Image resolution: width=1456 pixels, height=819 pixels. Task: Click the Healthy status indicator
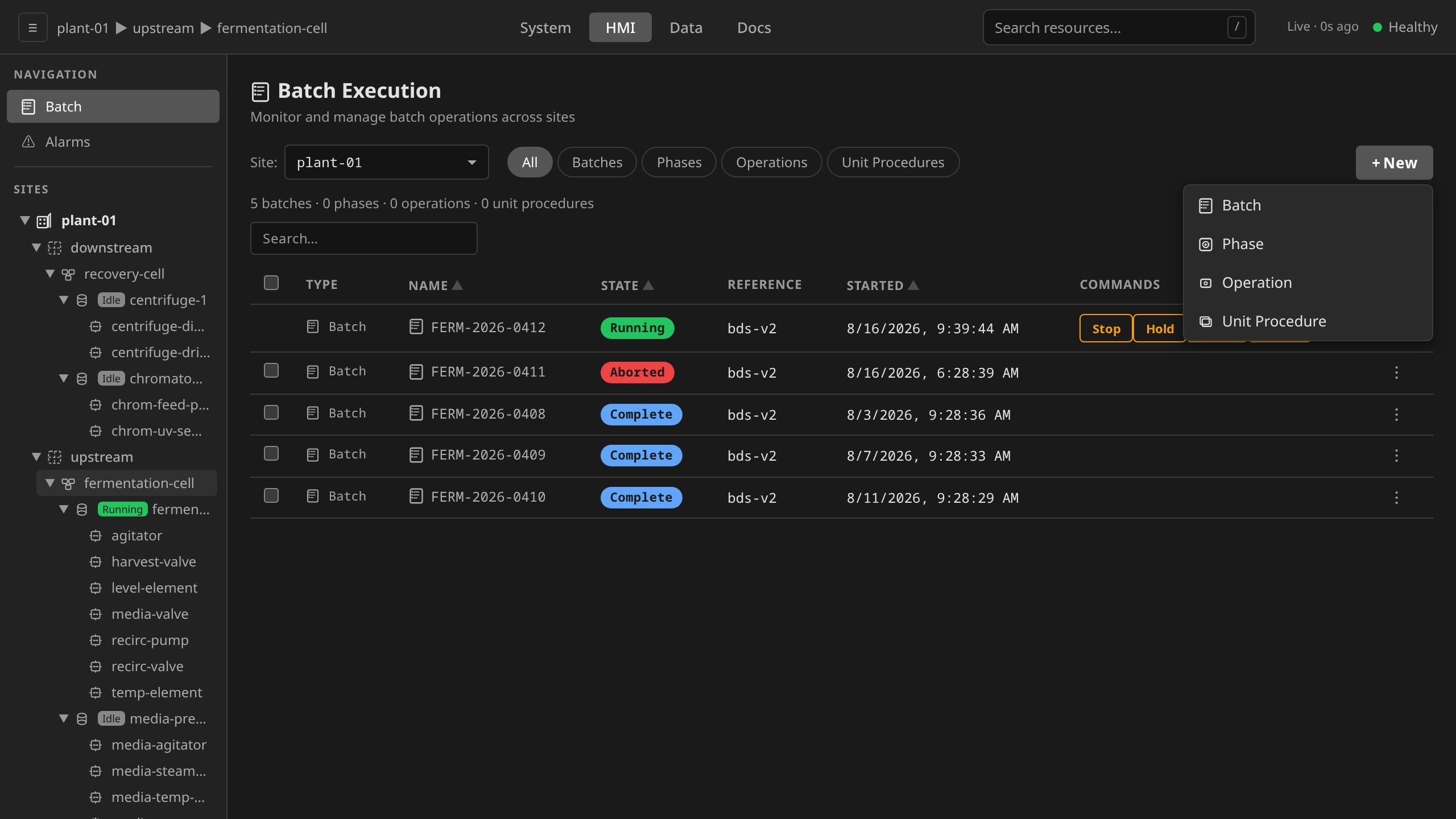(1405, 27)
